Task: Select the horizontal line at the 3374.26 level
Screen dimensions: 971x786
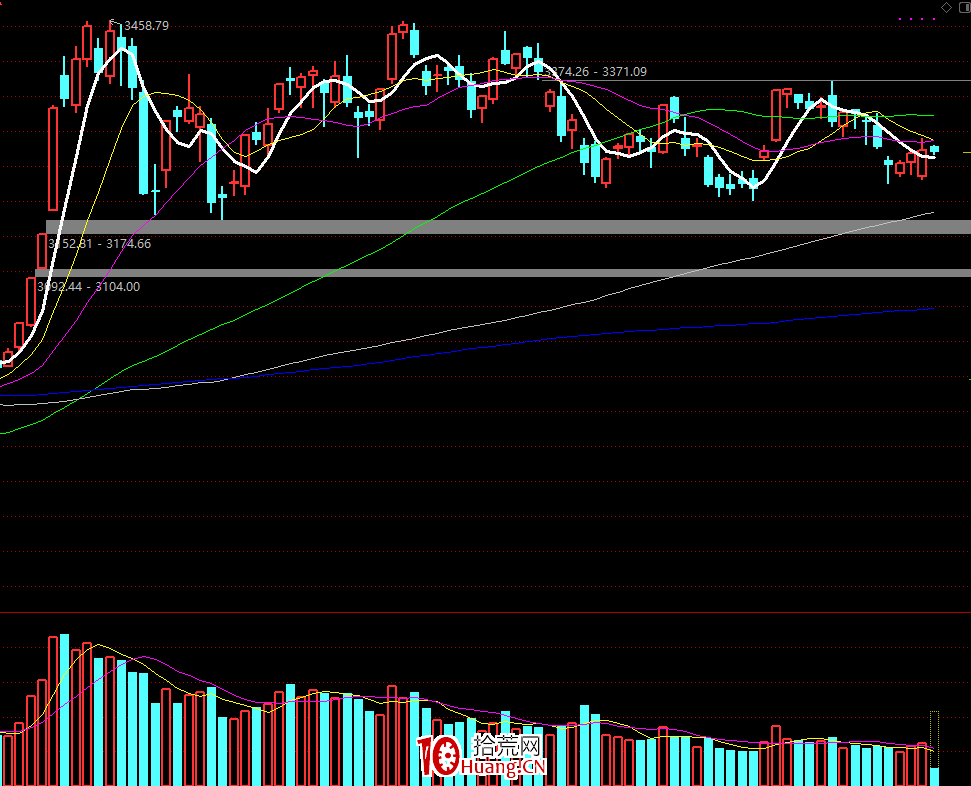Action: (x=756, y=81)
